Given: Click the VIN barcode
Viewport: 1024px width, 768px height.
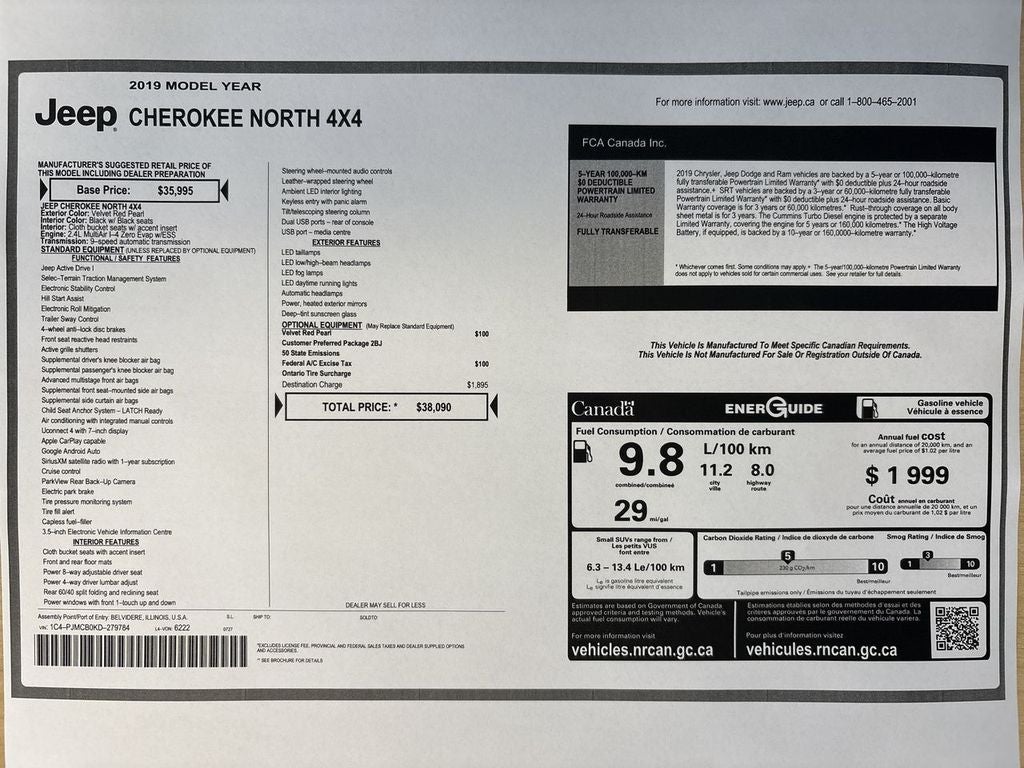Looking at the screenshot, I should (140, 650).
